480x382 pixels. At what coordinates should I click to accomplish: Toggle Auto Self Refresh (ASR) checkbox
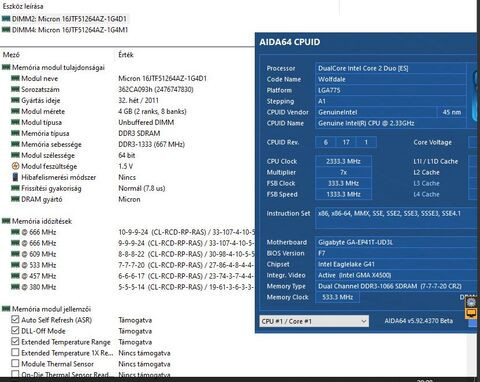point(15,320)
